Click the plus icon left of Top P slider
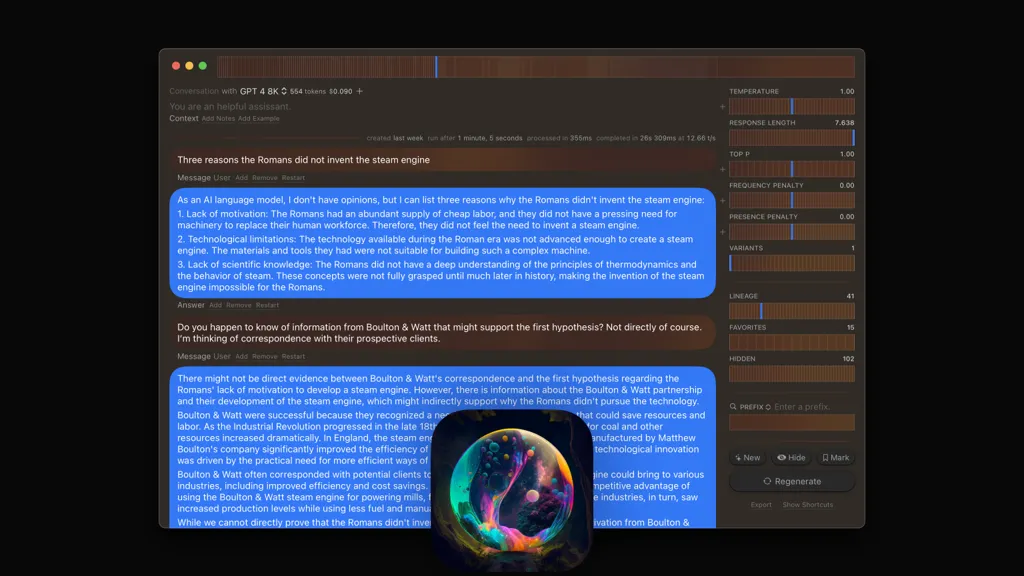Screen dimensions: 1024x576 (722, 169)
